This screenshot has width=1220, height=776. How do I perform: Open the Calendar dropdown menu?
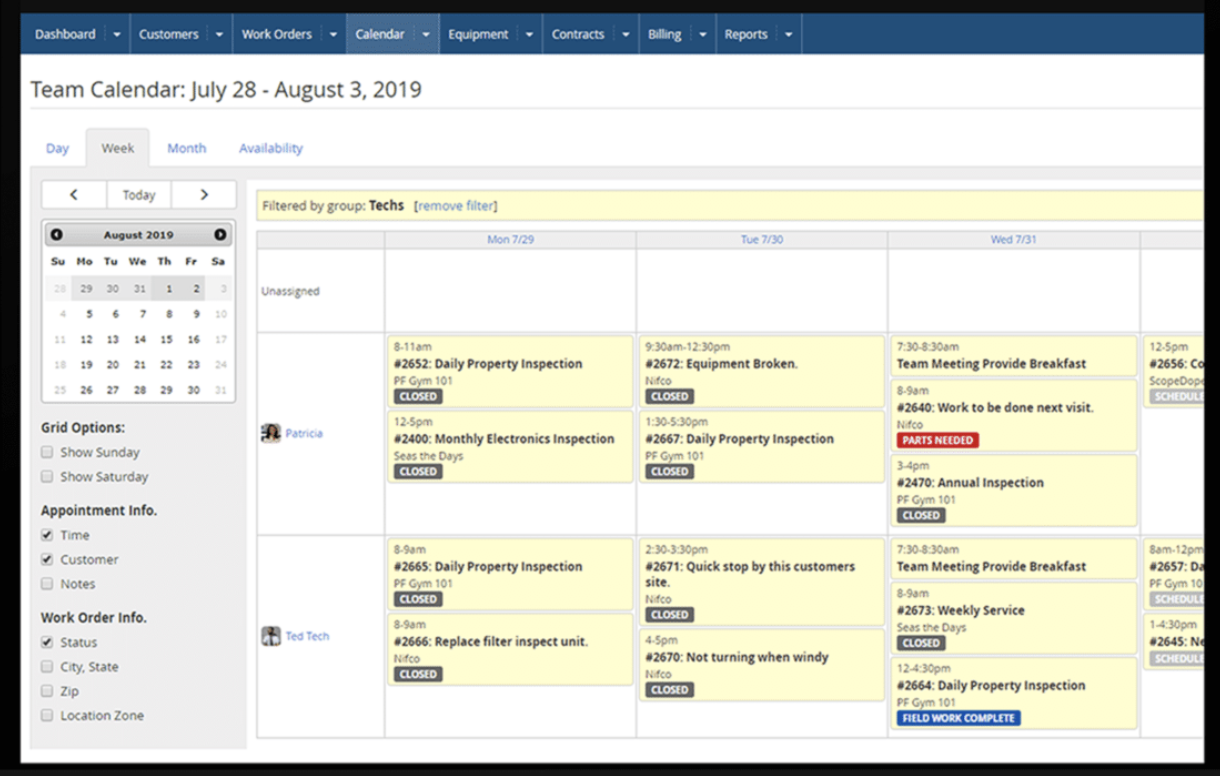tap(424, 33)
